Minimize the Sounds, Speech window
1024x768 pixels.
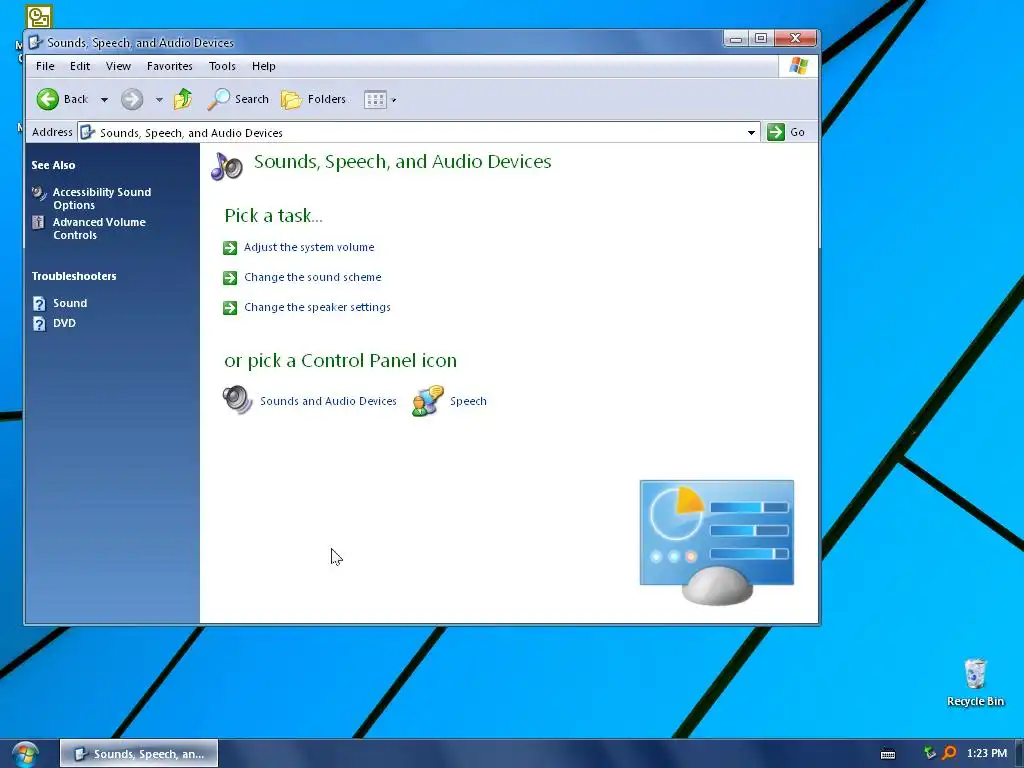[x=736, y=39]
